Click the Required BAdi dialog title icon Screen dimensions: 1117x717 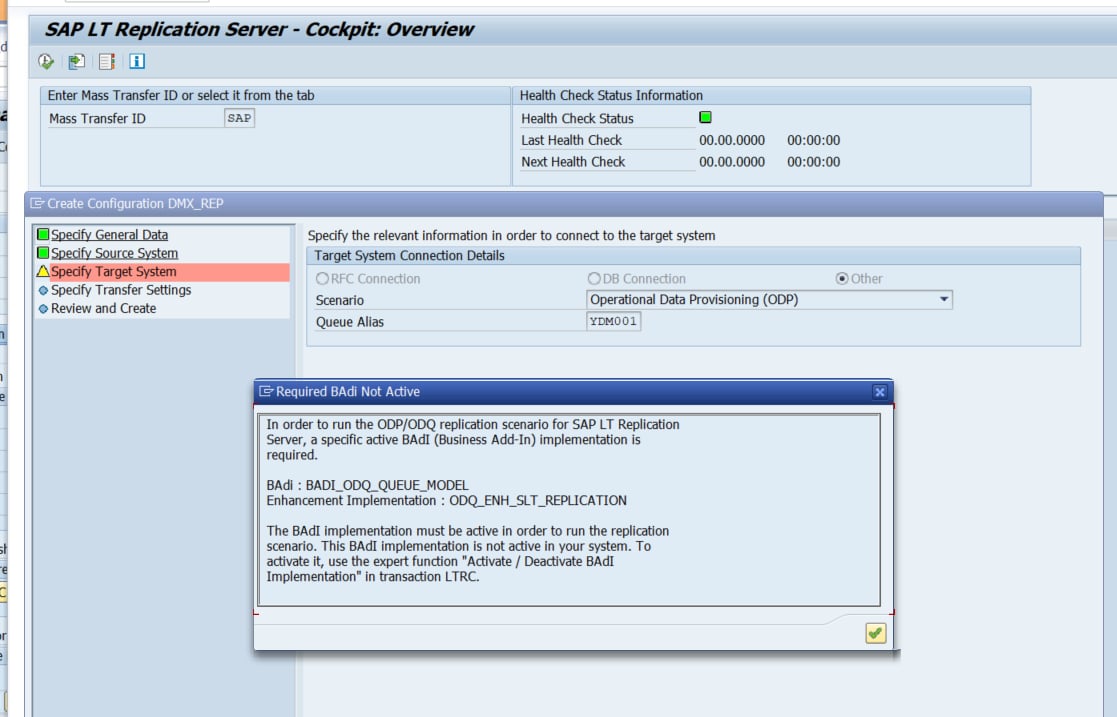[266, 391]
